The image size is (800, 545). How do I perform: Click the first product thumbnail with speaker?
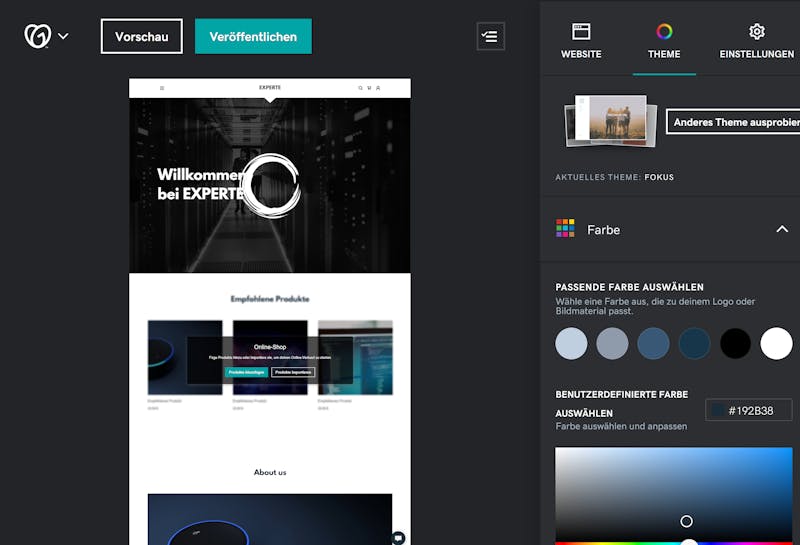tap(185, 357)
